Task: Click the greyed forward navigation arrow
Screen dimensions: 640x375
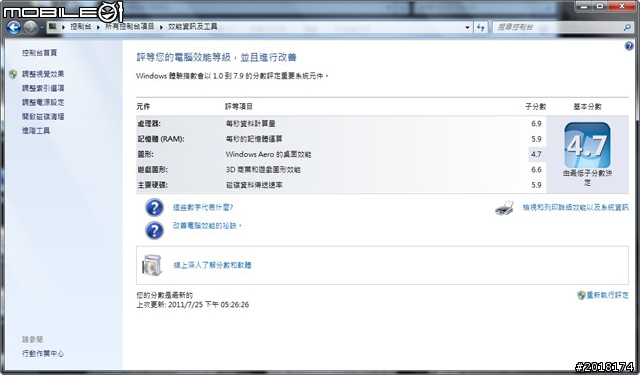Action: [x=30, y=27]
